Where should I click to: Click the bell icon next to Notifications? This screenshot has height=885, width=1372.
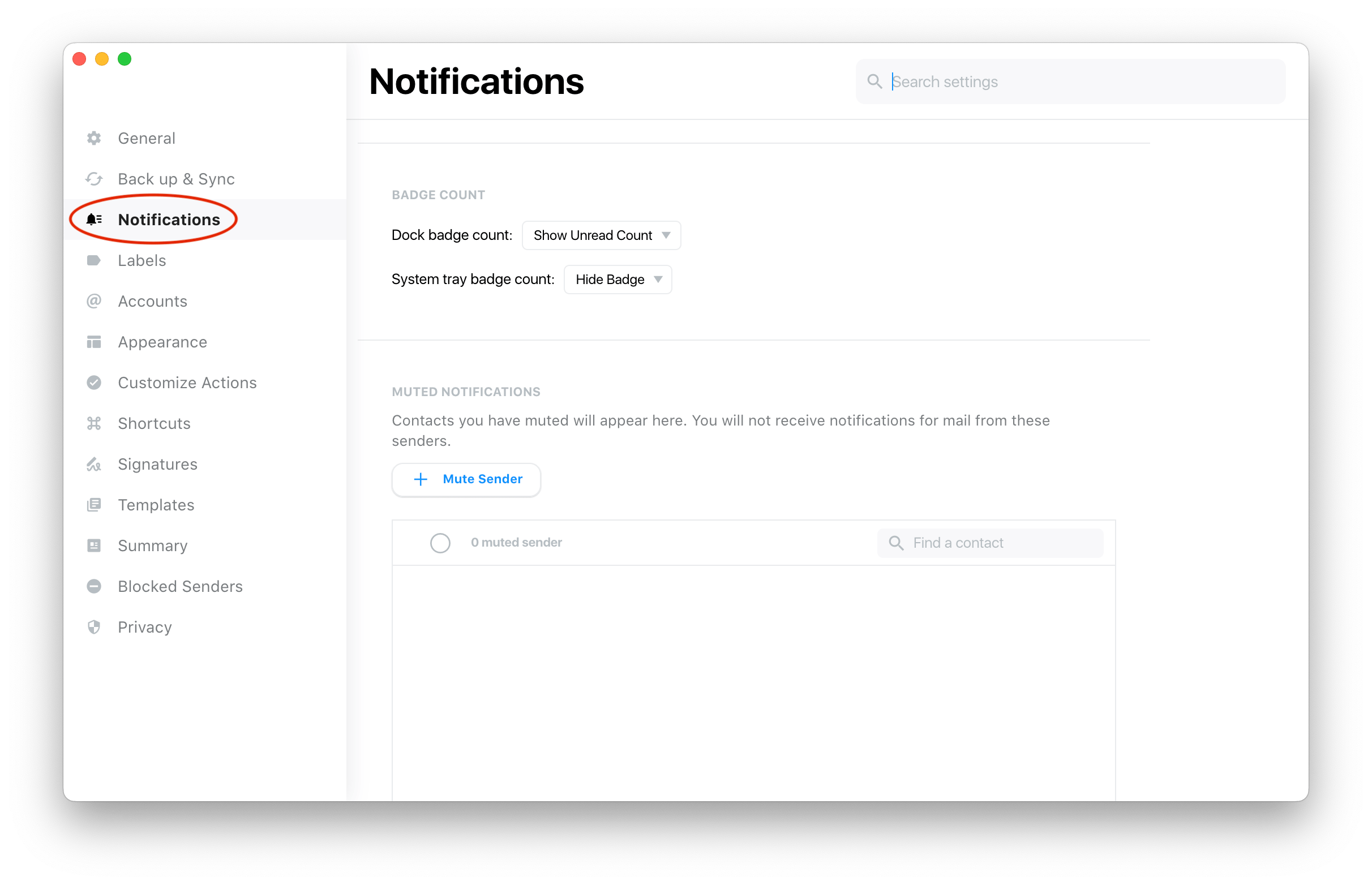(94, 219)
